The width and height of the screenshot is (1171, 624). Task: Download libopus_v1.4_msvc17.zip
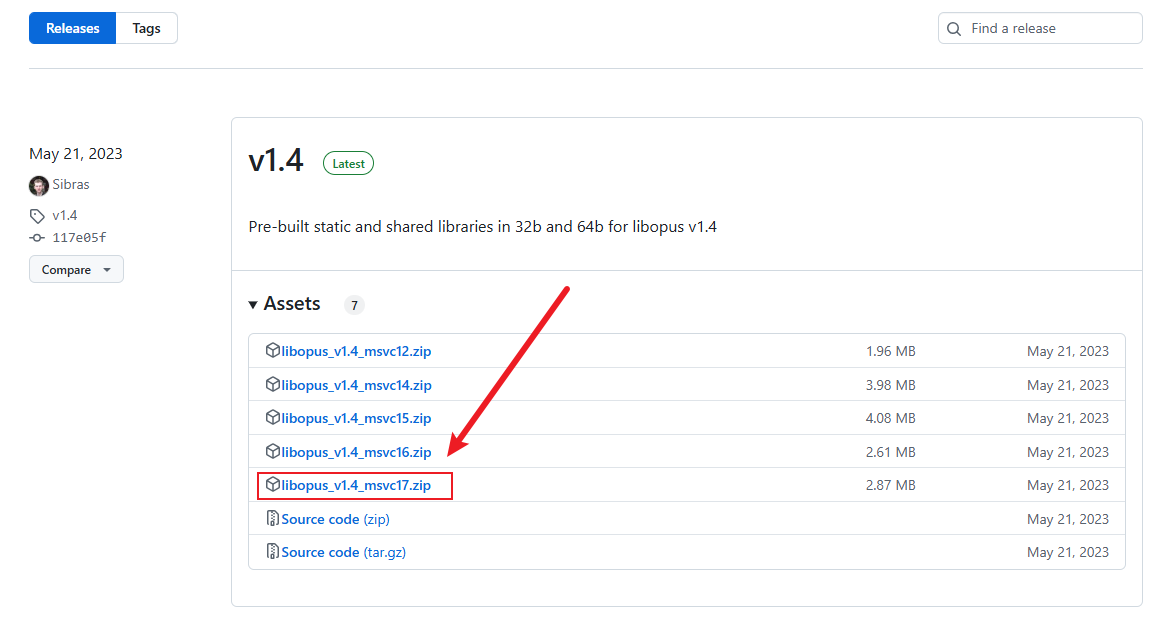(x=355, y=485)
